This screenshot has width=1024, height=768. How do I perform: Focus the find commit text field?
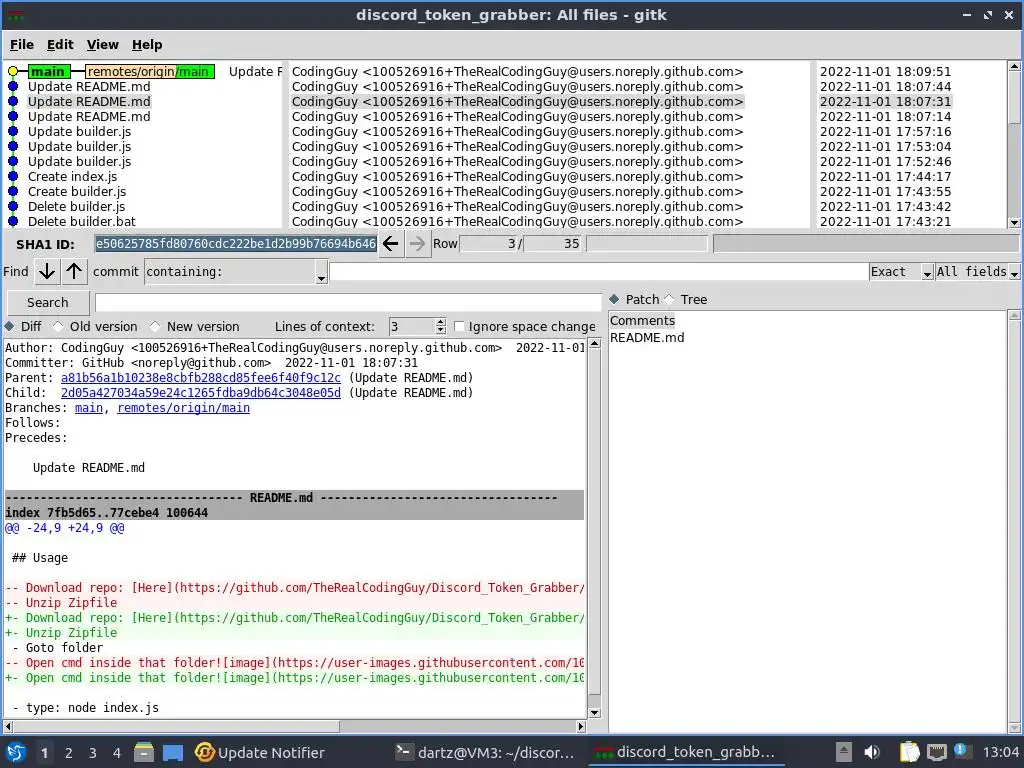click(x=599, y=272)
